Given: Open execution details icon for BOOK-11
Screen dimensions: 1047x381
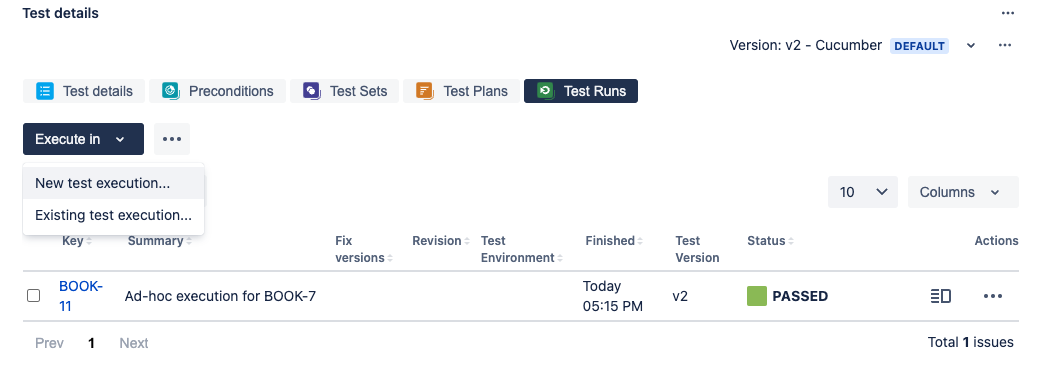Looking at the screenshot, I should click(x=941, y=296).
